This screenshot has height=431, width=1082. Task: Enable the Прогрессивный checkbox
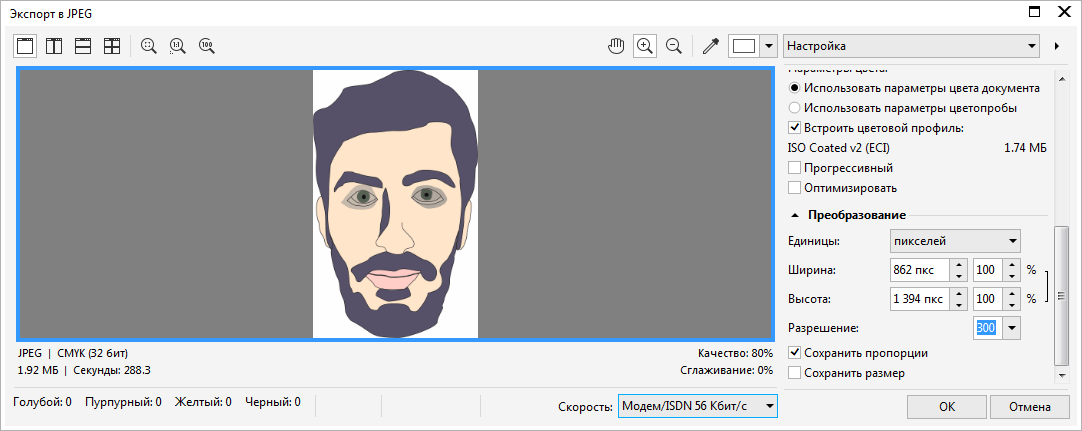click(795, 168)
